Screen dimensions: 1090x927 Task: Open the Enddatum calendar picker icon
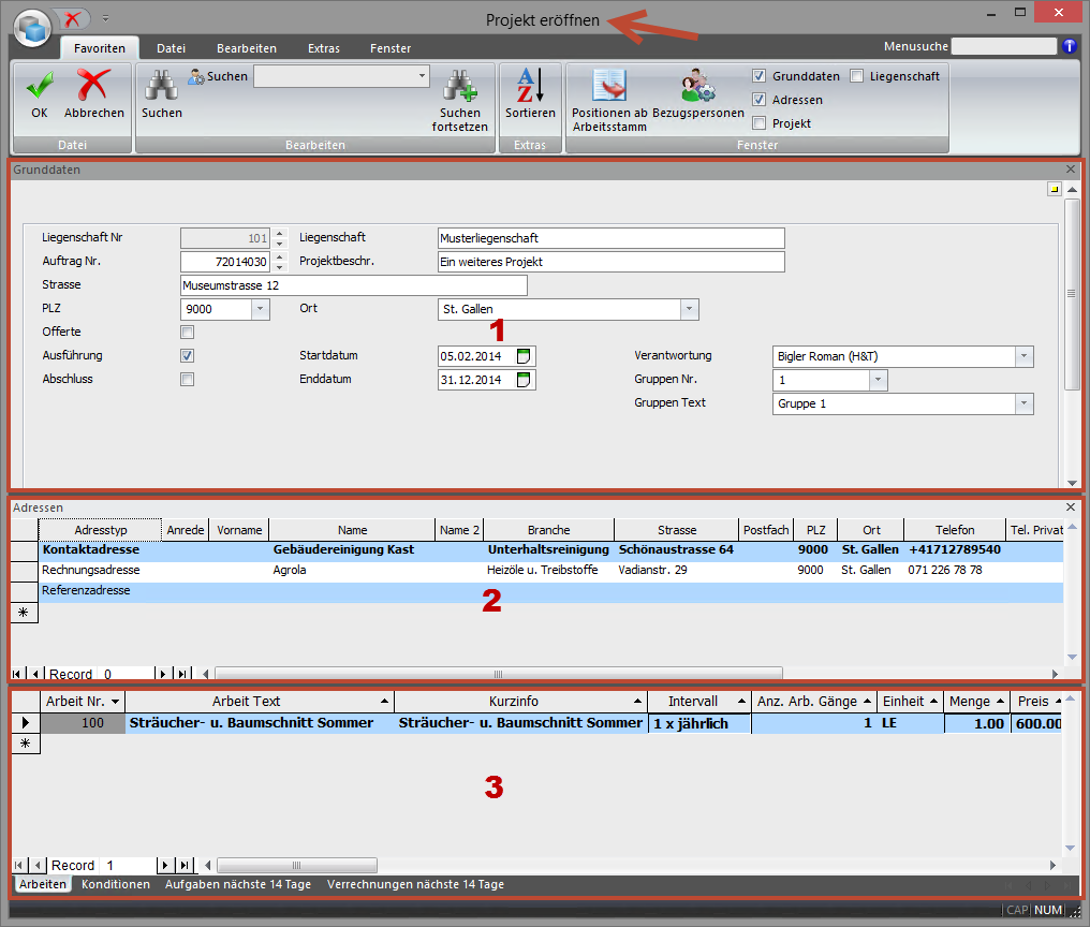click(x=523, y=380)
